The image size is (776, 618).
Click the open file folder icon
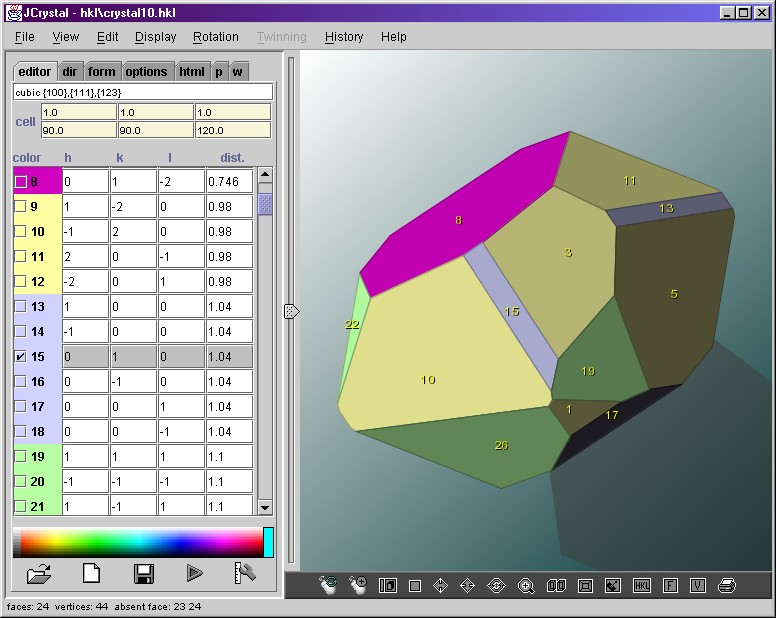[39, 574]
